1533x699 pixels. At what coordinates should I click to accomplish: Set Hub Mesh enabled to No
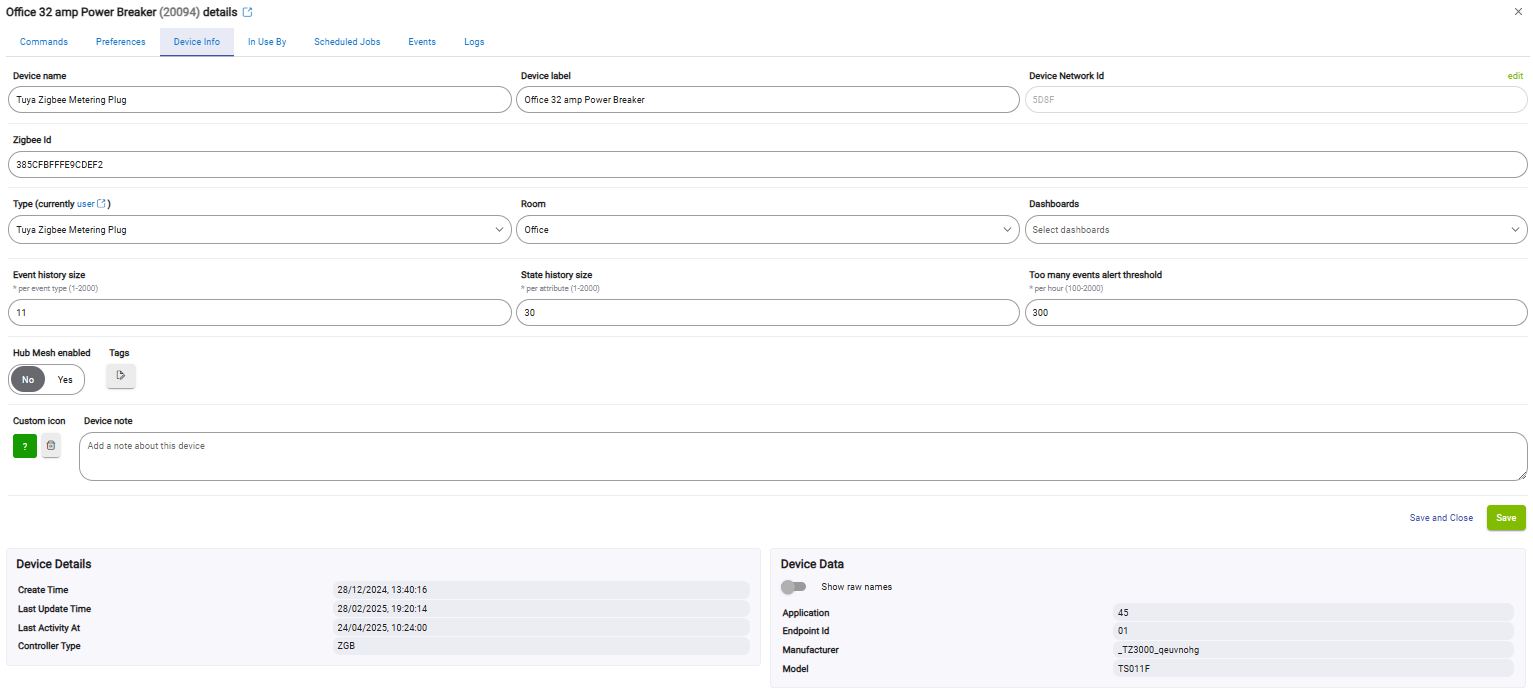(28, 380)
